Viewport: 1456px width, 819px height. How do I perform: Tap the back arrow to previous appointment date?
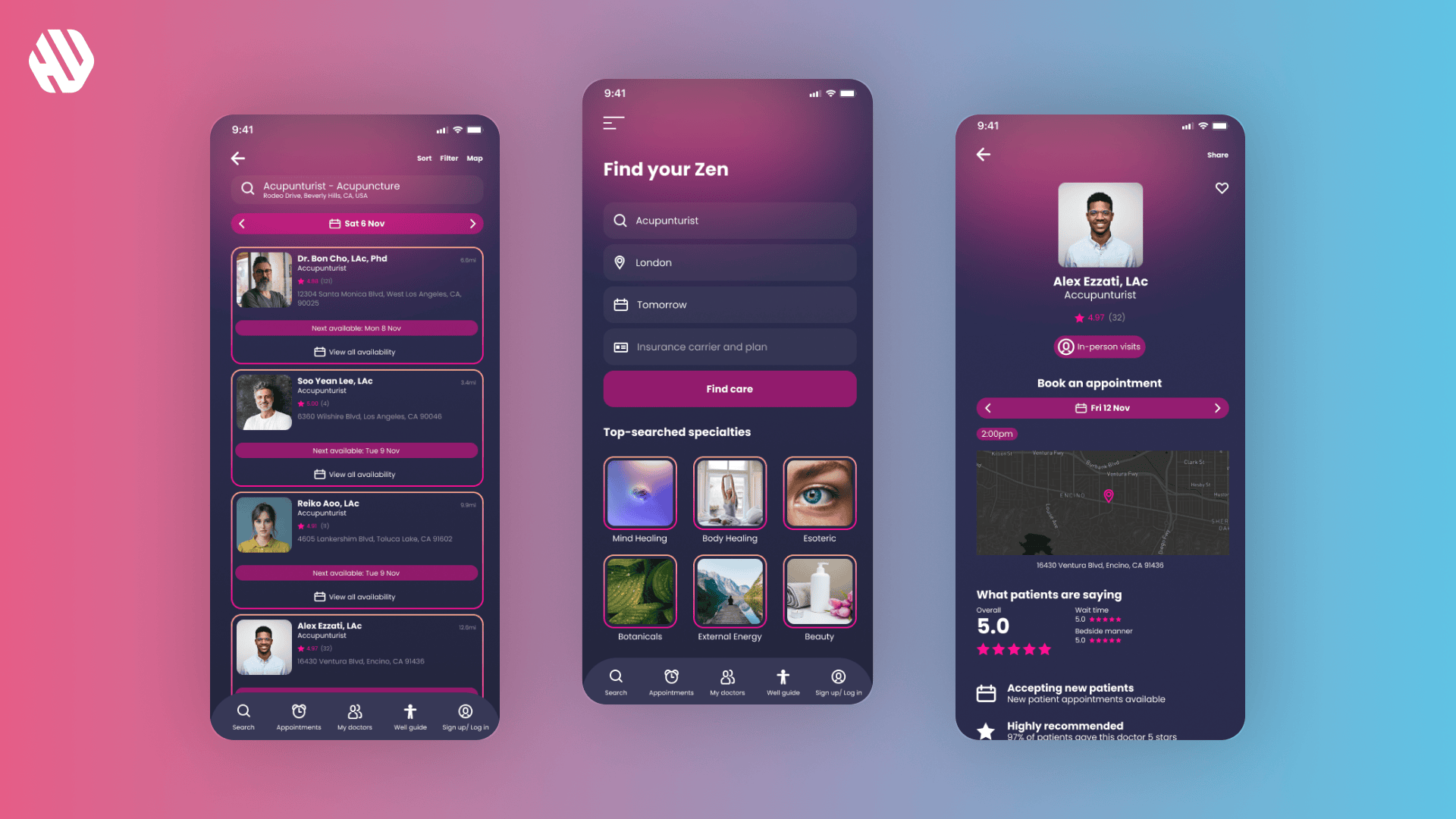click(988, 408)
